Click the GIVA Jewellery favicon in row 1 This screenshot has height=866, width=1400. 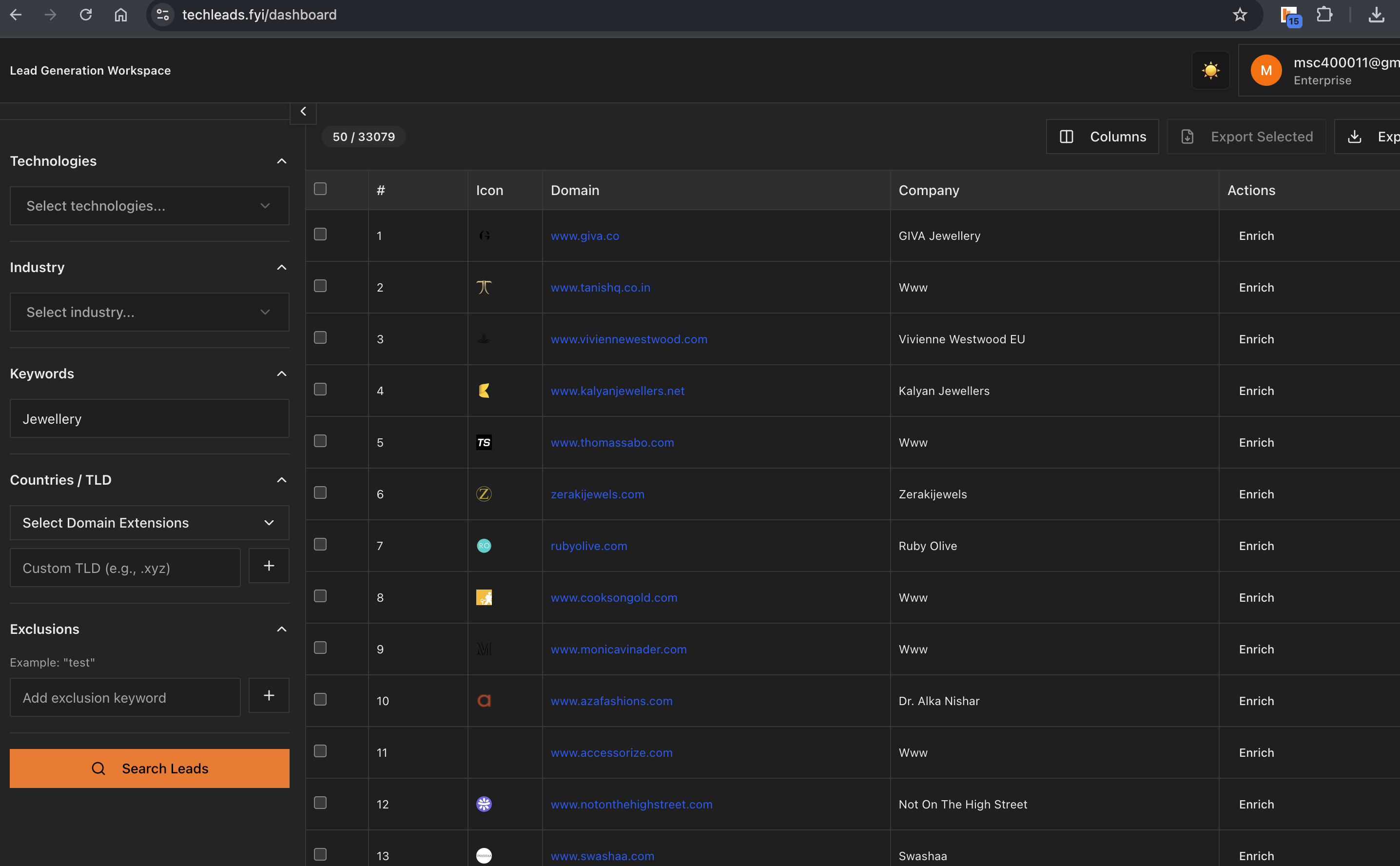[484, 236]
